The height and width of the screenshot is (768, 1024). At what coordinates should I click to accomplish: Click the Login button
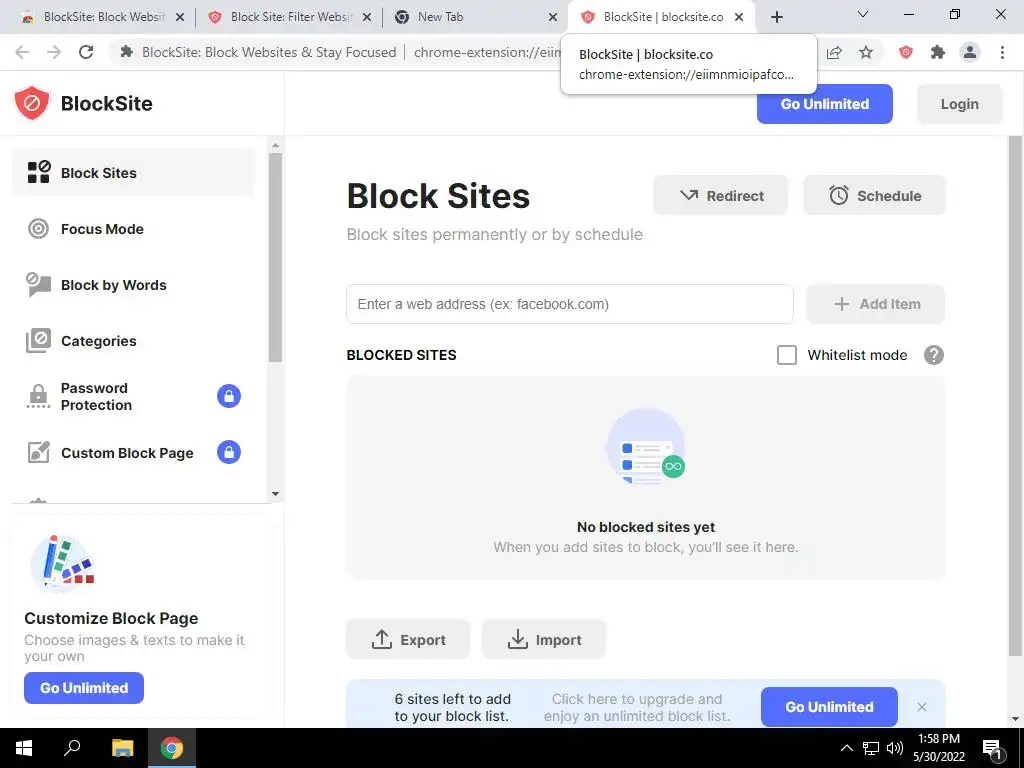959,104
